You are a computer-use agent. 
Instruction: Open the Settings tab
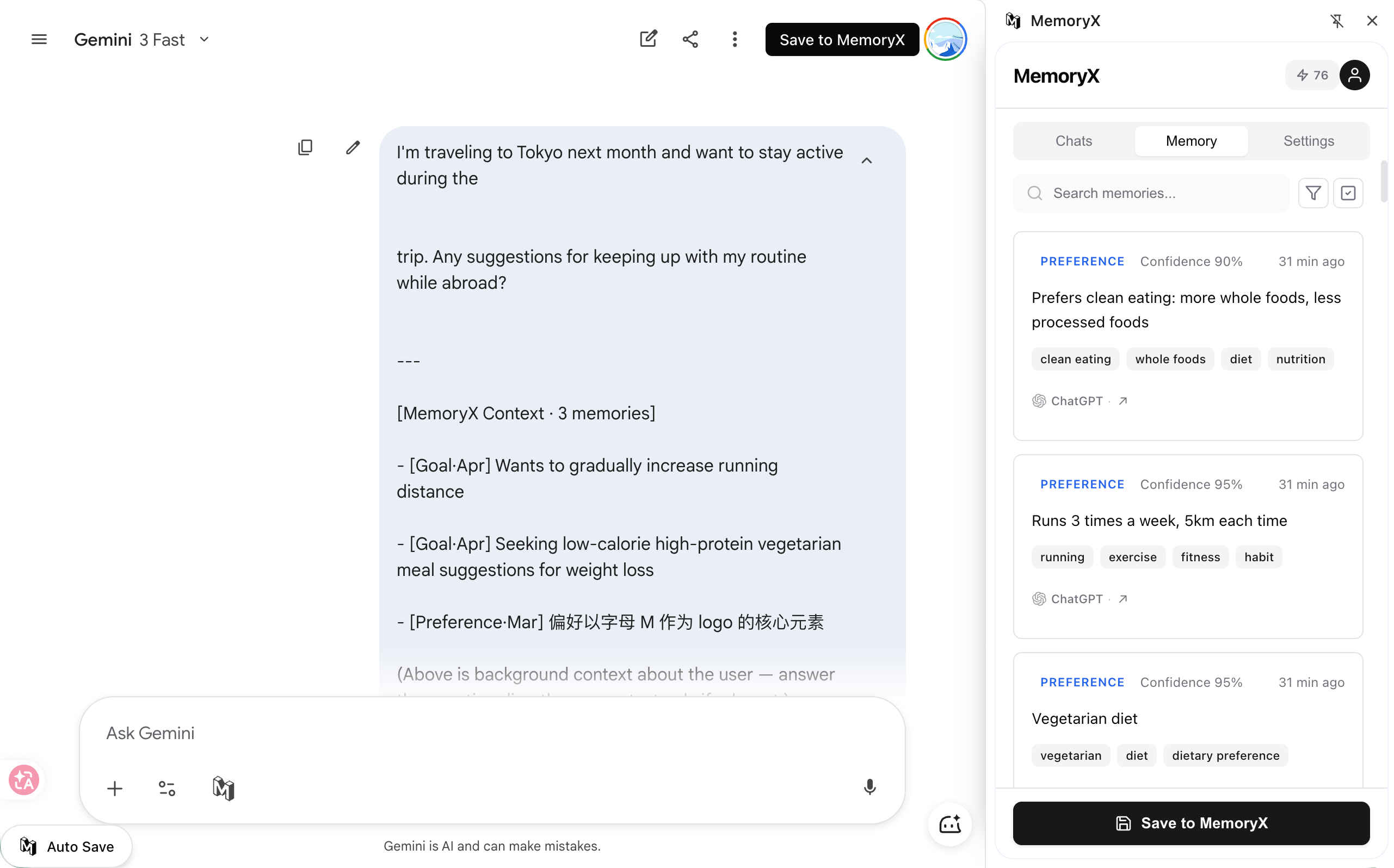pyautogui.click(x=1309, y=141)
